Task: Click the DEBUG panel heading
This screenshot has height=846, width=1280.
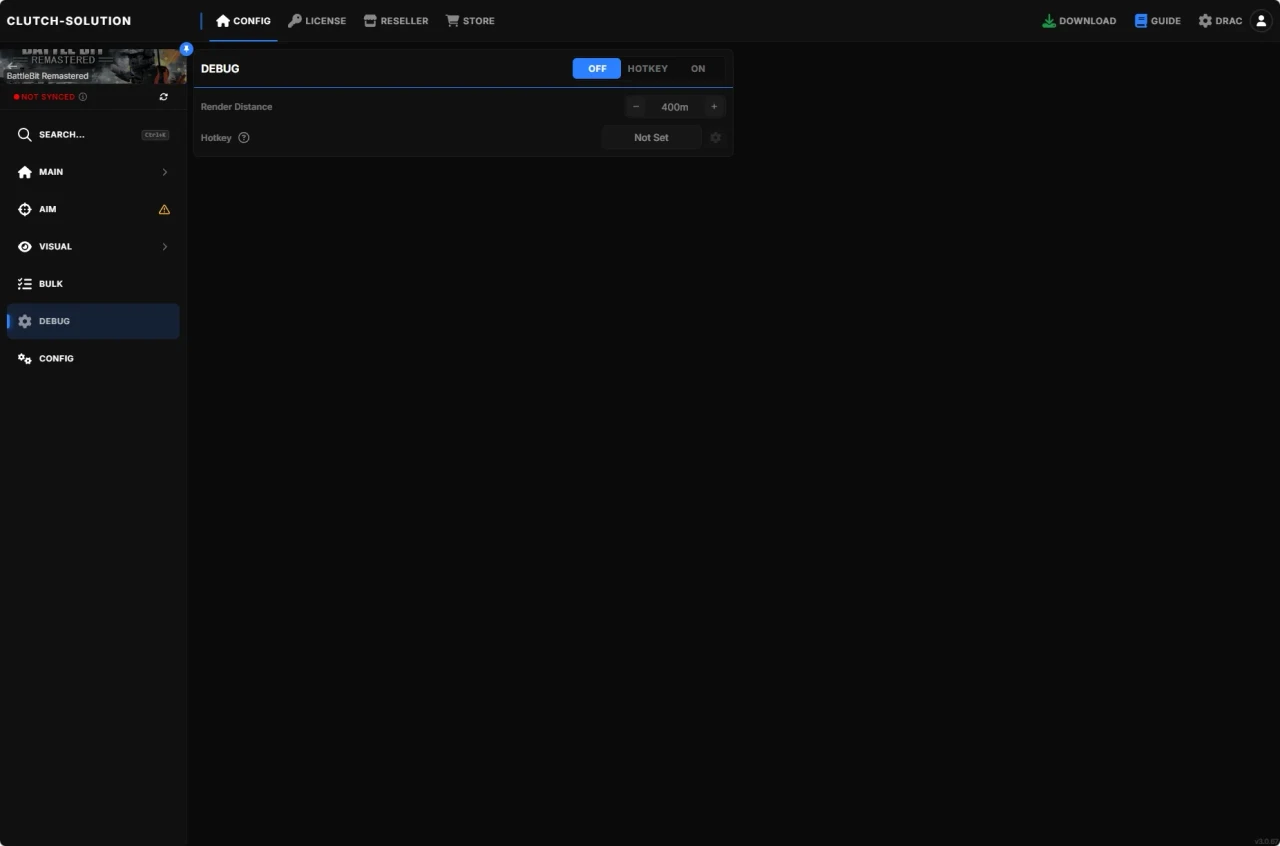Action: [x=220, y=68]
